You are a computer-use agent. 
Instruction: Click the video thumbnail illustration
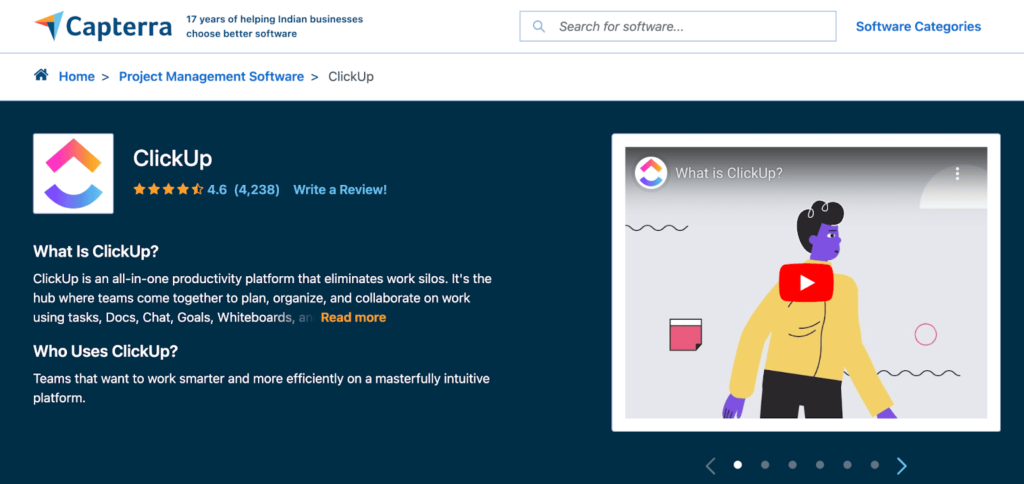pyautogui.click(x=806, y=283)
